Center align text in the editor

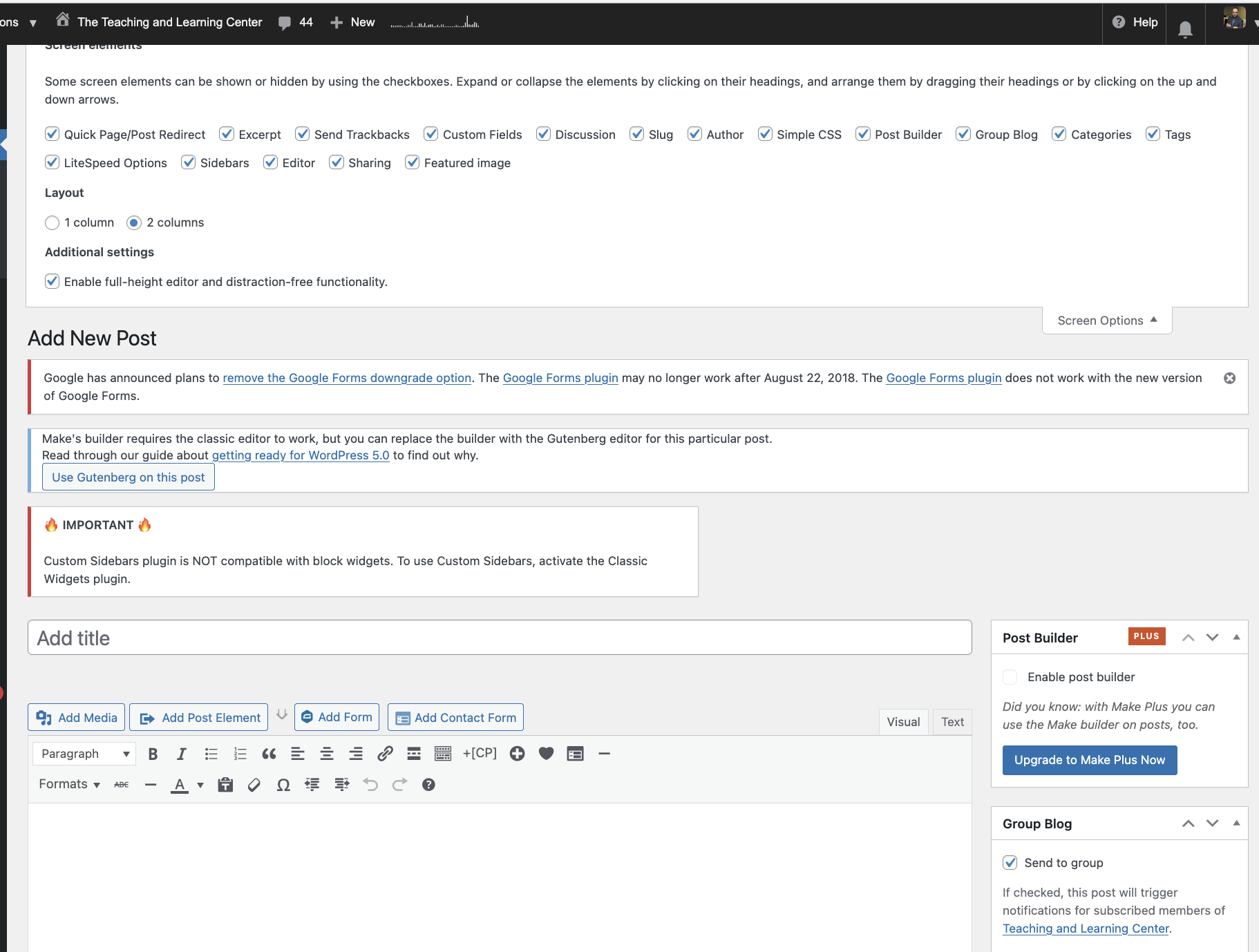(x=327, y=754)
